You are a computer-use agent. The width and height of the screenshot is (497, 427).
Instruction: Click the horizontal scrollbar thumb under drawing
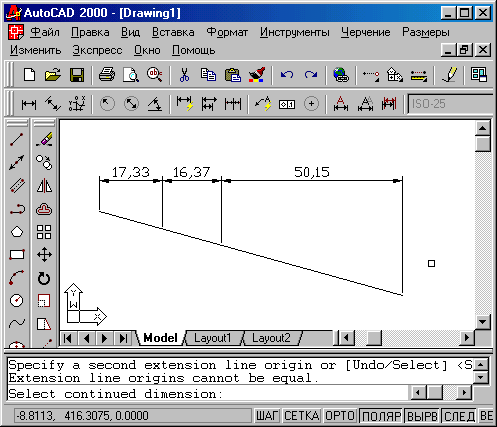tap(374, 338)
